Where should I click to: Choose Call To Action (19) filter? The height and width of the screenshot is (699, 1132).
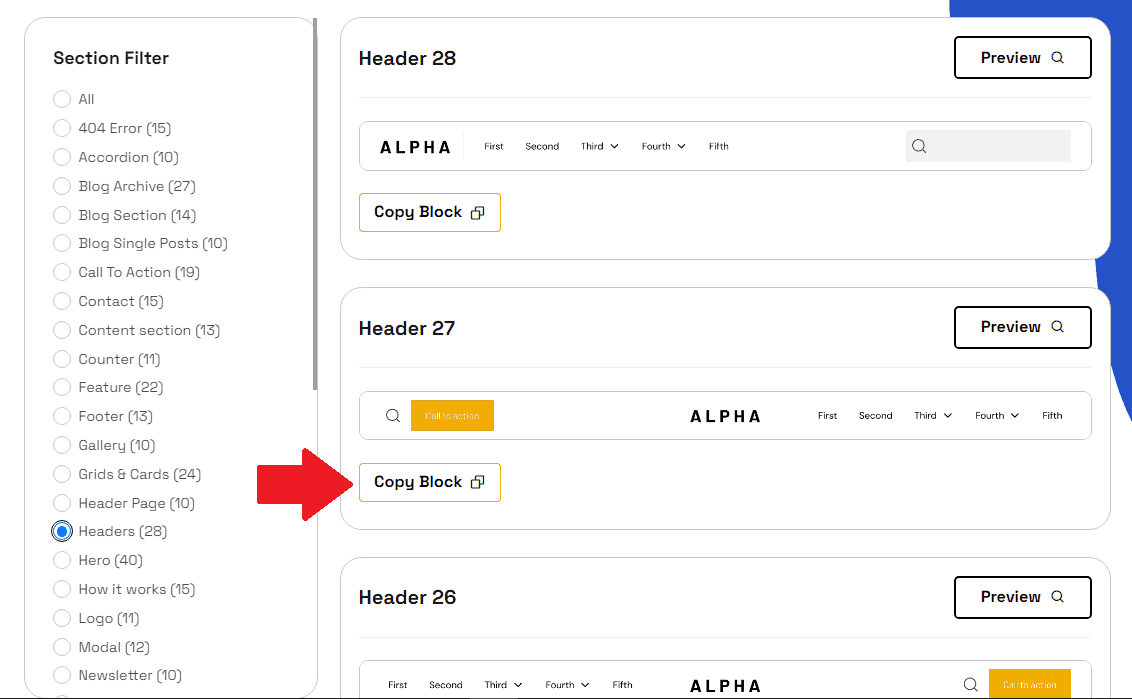[x=62, y=272]
